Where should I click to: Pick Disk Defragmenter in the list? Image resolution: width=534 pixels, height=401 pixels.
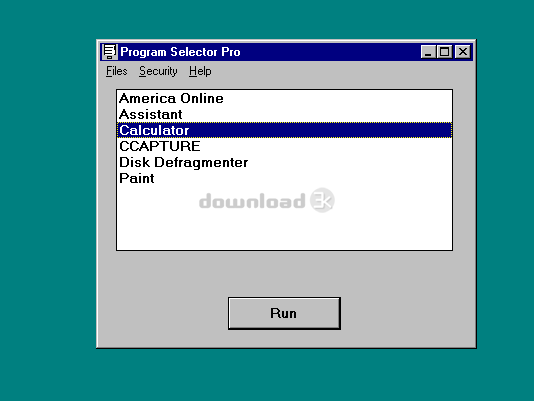[x=284, y=163]
